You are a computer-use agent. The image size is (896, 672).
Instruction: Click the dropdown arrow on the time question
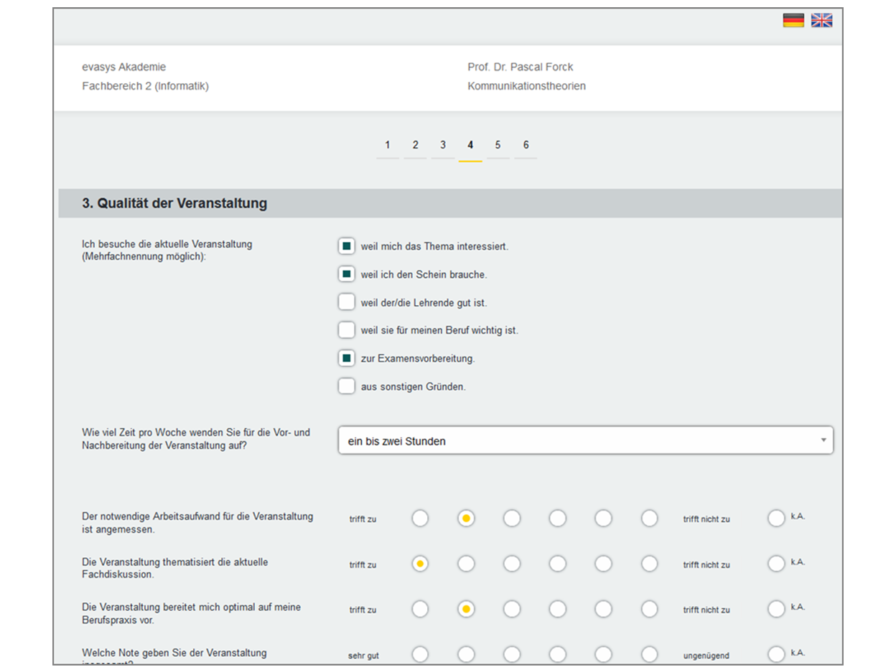(823, 440)
